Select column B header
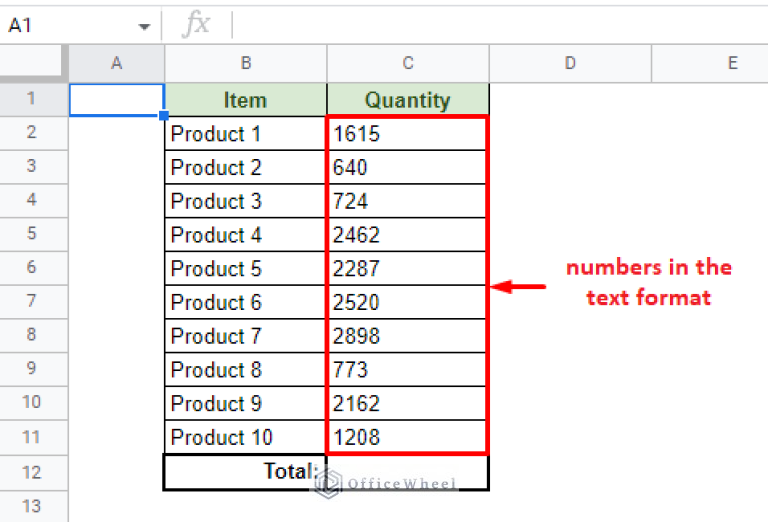768x522 pixels. coord(245,64)
